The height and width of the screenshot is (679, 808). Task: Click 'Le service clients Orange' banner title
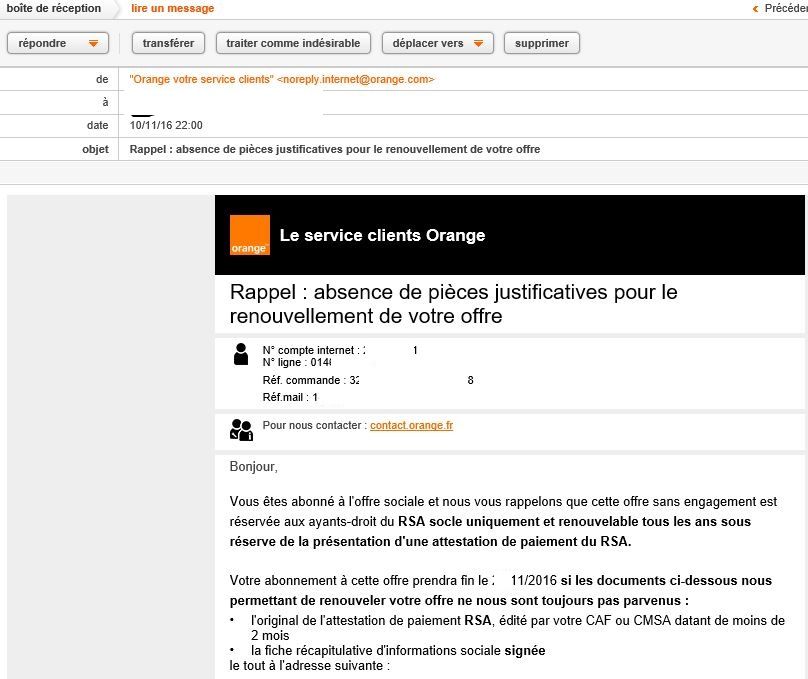pos(382,235)
